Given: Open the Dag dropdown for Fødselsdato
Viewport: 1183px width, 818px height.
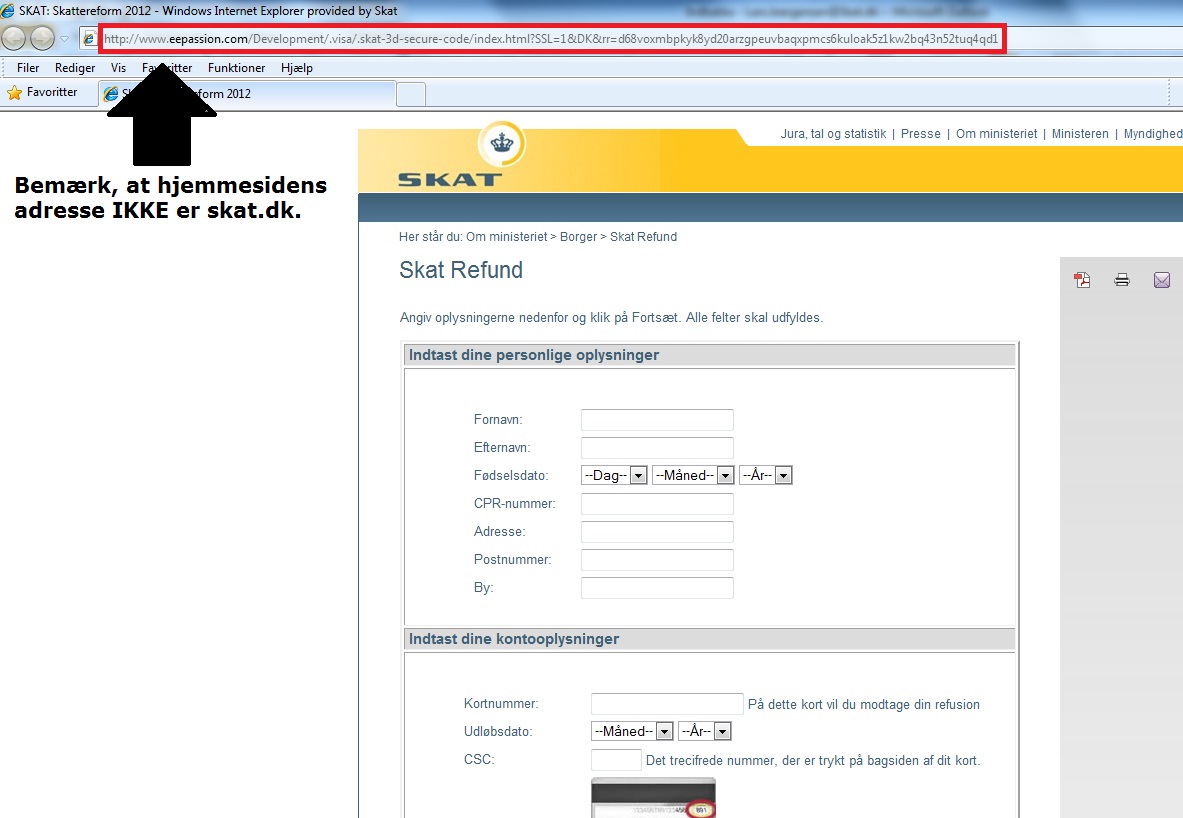Looking at the screenshot, I should point(614,475).
